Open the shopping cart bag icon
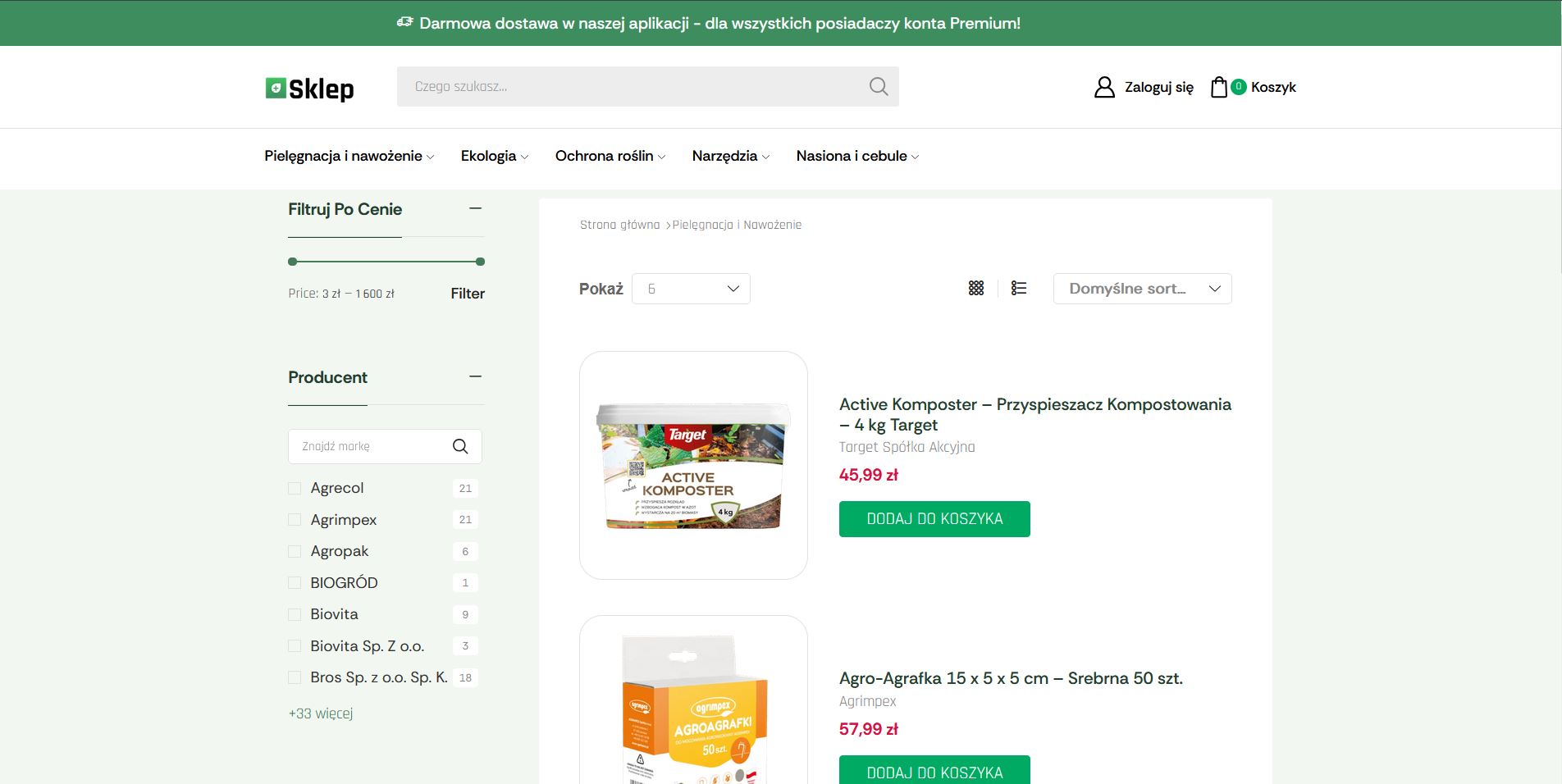Viewport: 1562px width, 784px height. tap(1219, 87)
